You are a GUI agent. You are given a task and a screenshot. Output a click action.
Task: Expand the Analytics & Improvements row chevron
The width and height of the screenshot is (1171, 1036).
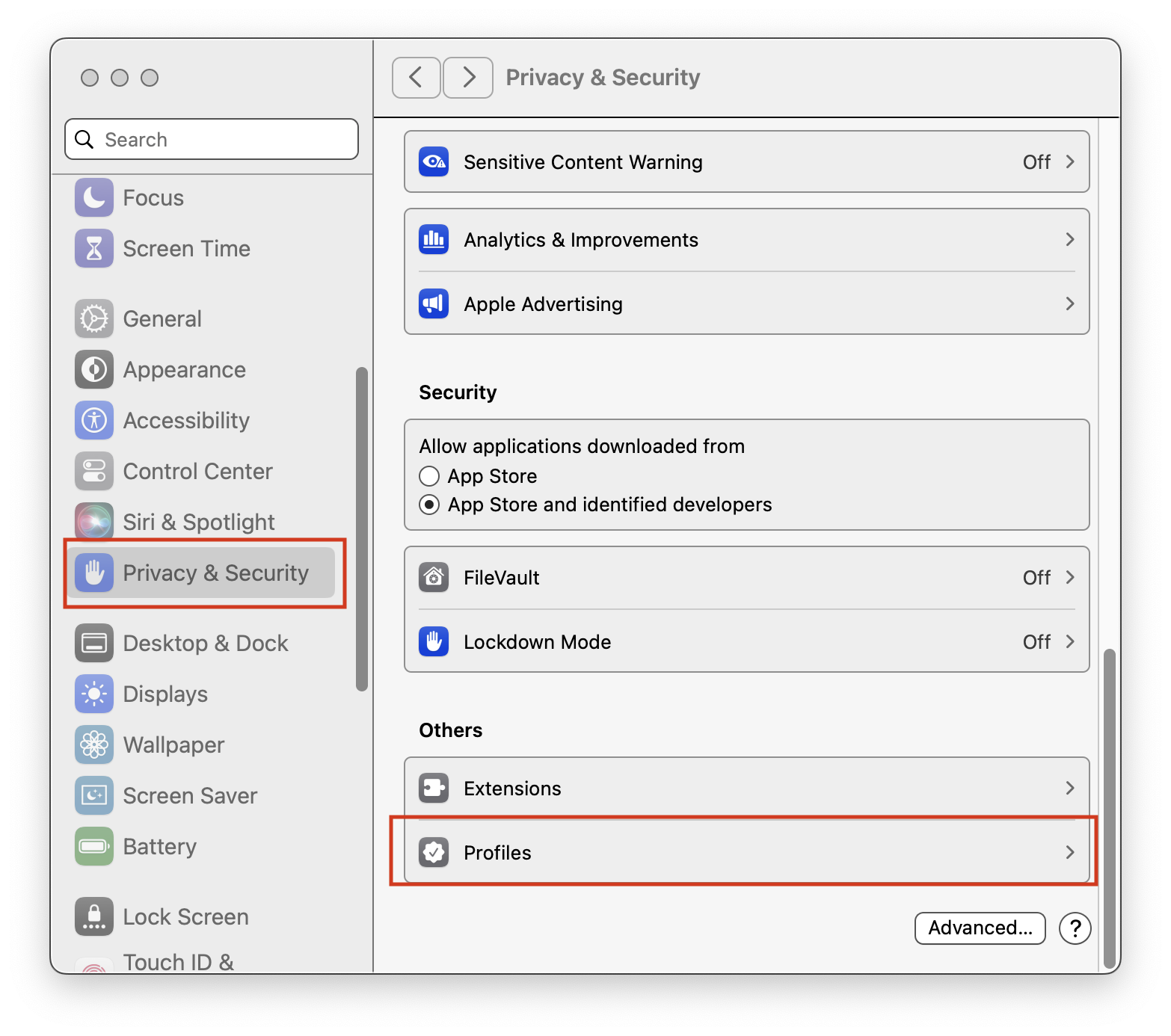1070,239
